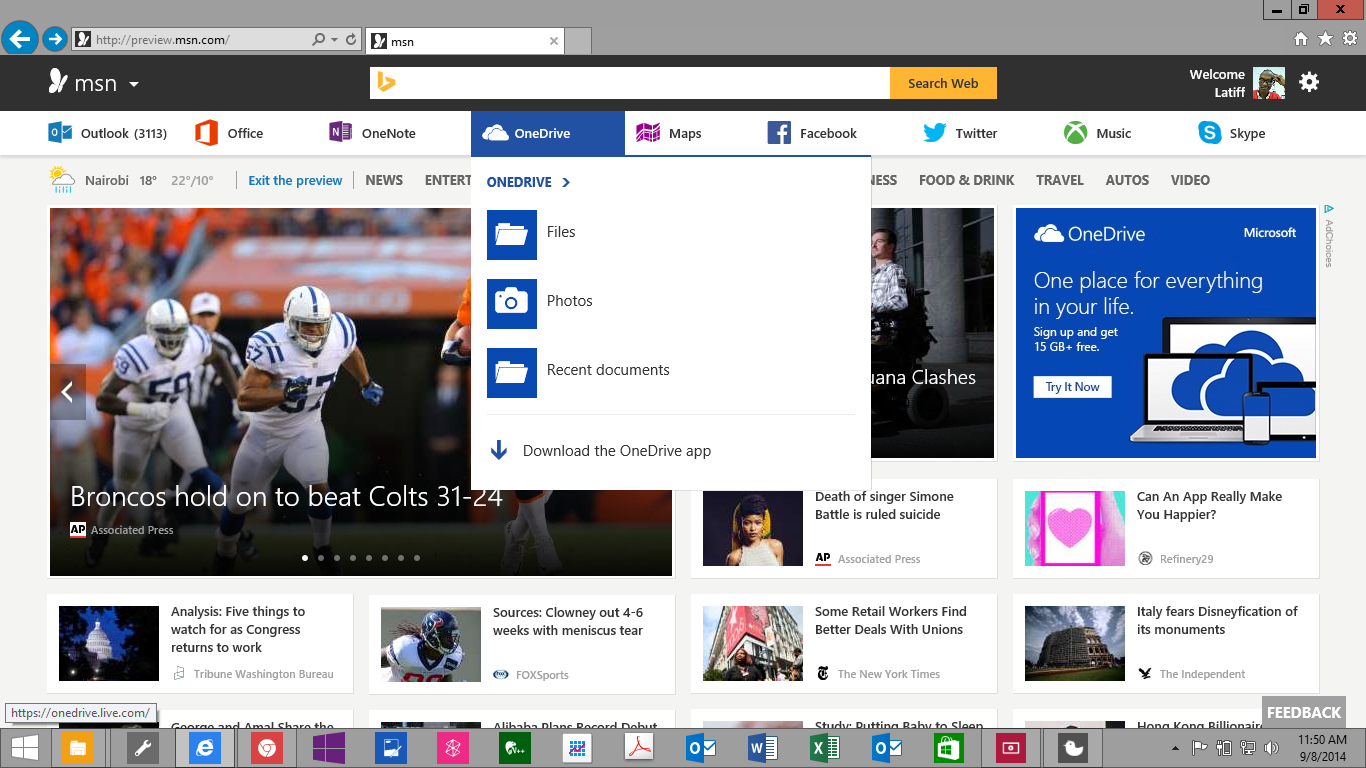
Task: Show hidden system tray icons
Action: coord(1175,748)
